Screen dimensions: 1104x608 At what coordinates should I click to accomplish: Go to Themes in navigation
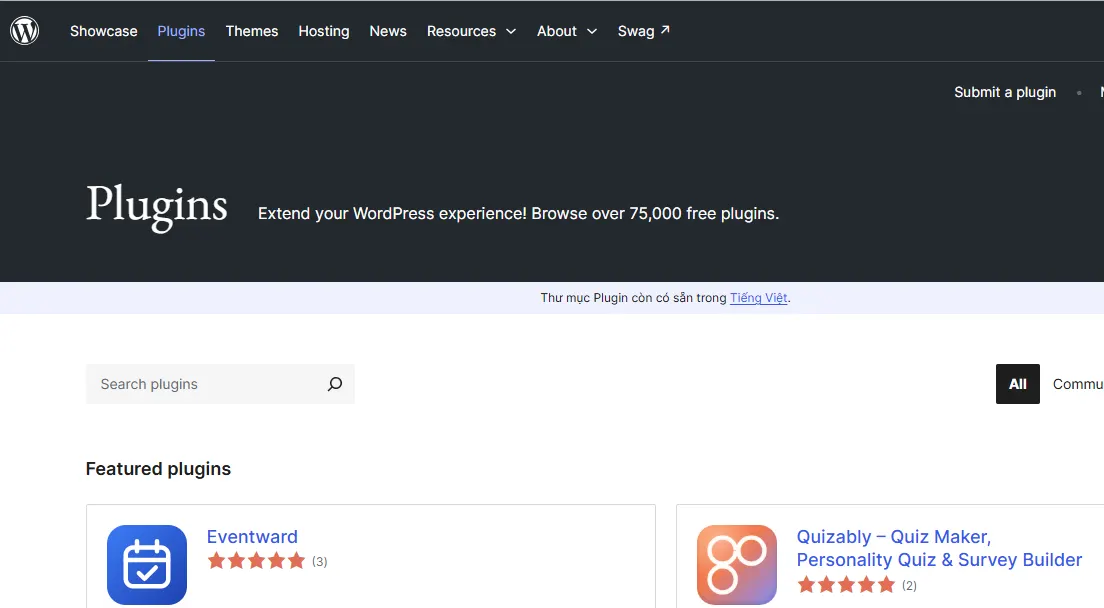tap(252, 31)
